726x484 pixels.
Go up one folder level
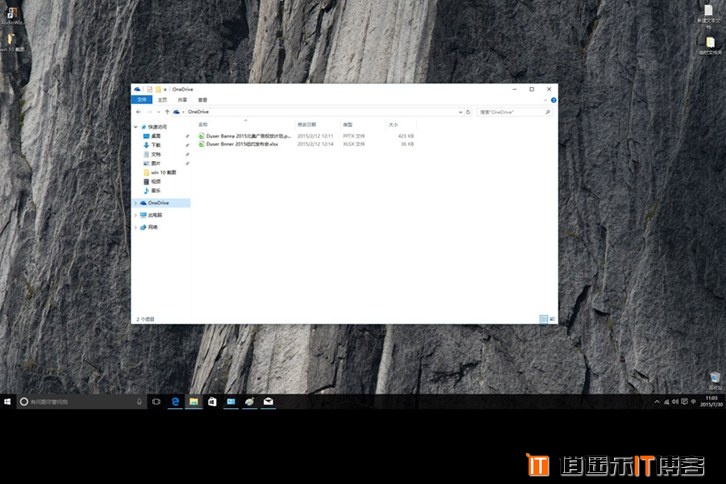point(167,112)
